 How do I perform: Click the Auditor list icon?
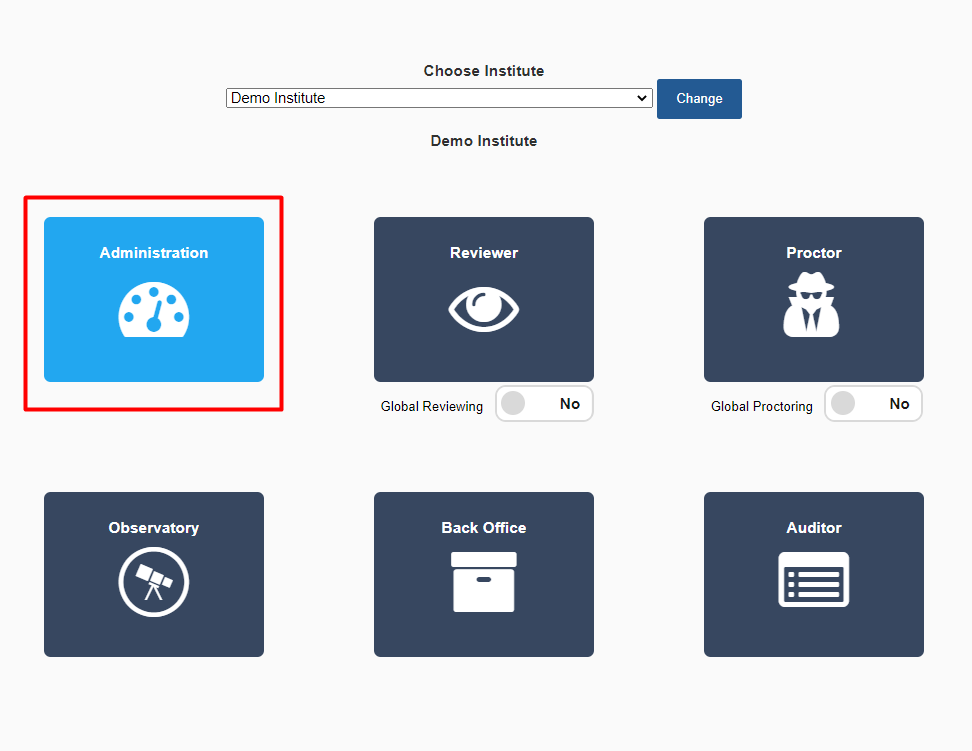pyautogui.click(x=813, y=579)
